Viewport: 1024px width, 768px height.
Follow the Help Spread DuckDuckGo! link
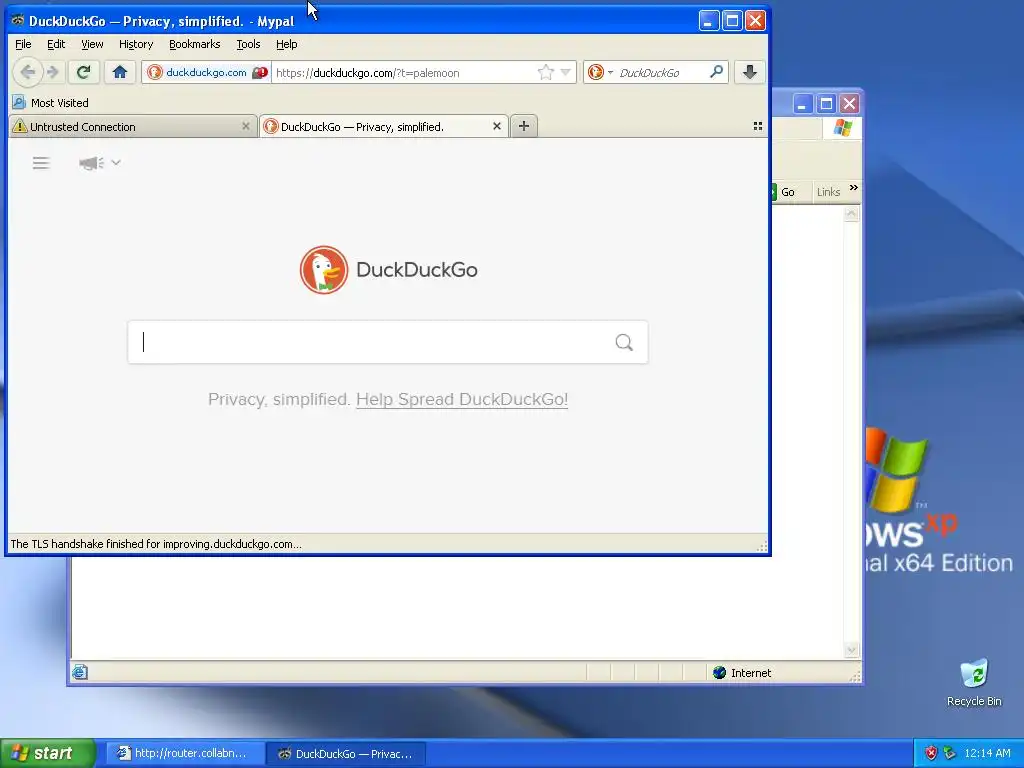pos(462,399)
